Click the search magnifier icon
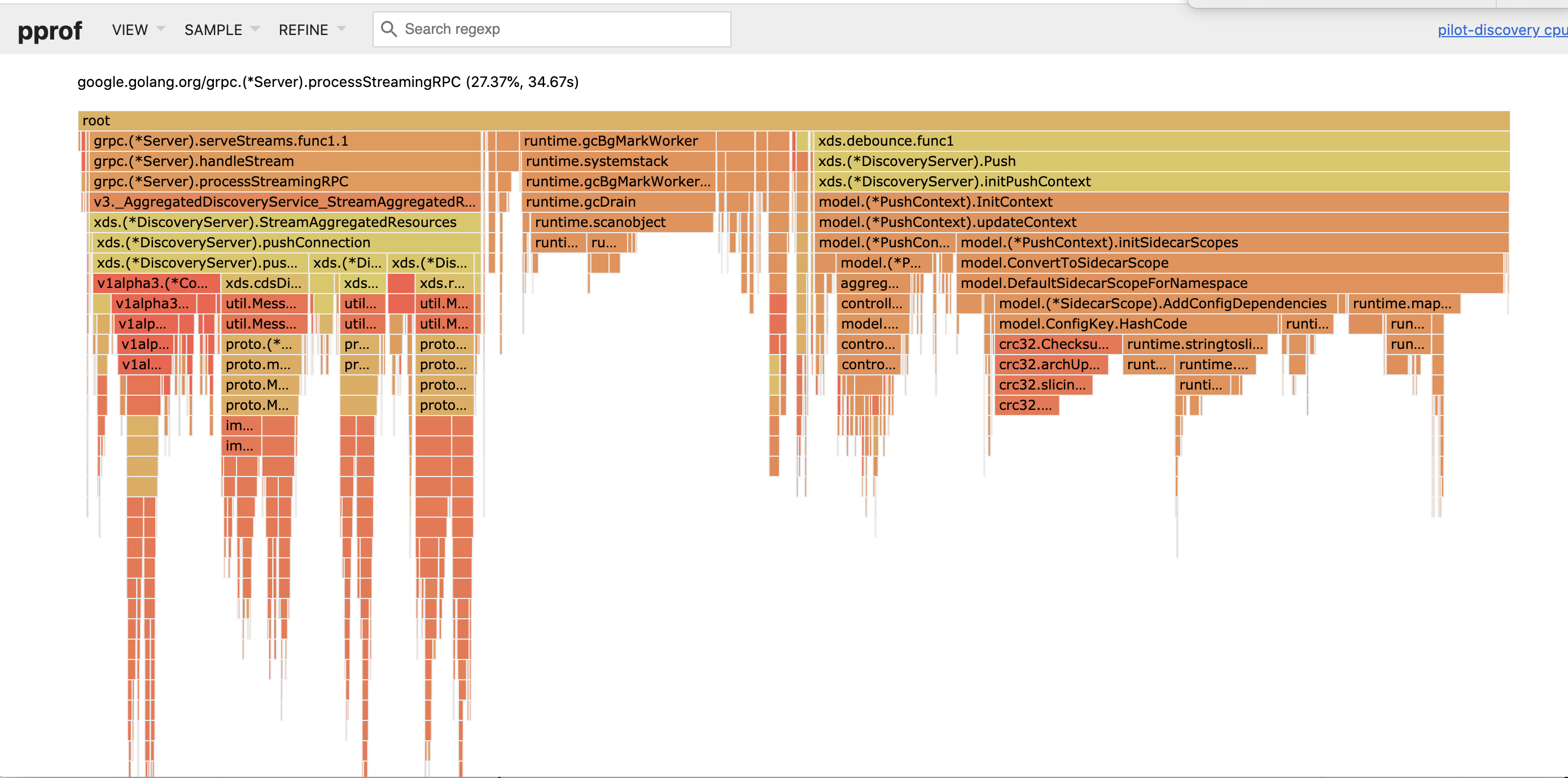Viewport: 1568px width, 778px height. click(x=388, y=29)
